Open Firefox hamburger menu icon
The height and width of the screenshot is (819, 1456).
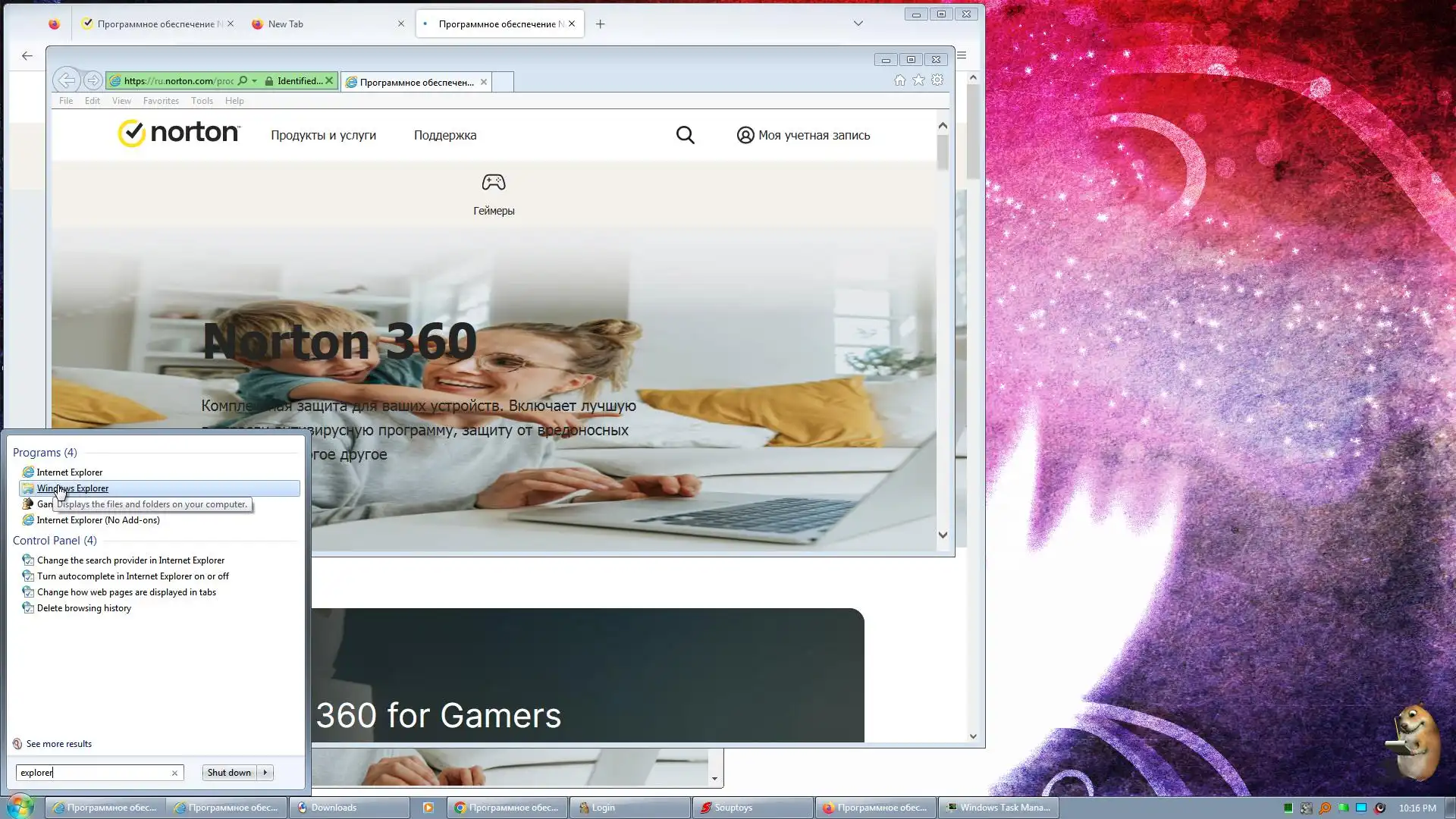coord(962,55)
